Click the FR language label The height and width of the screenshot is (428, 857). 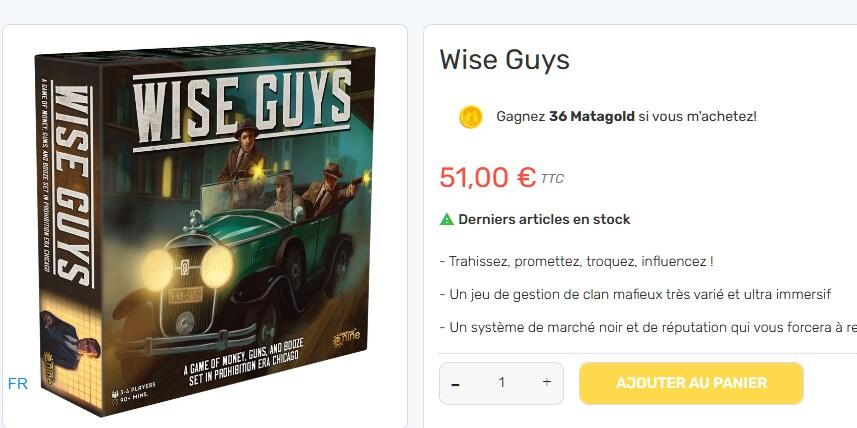pyautogui.click(x=17, y=384)
